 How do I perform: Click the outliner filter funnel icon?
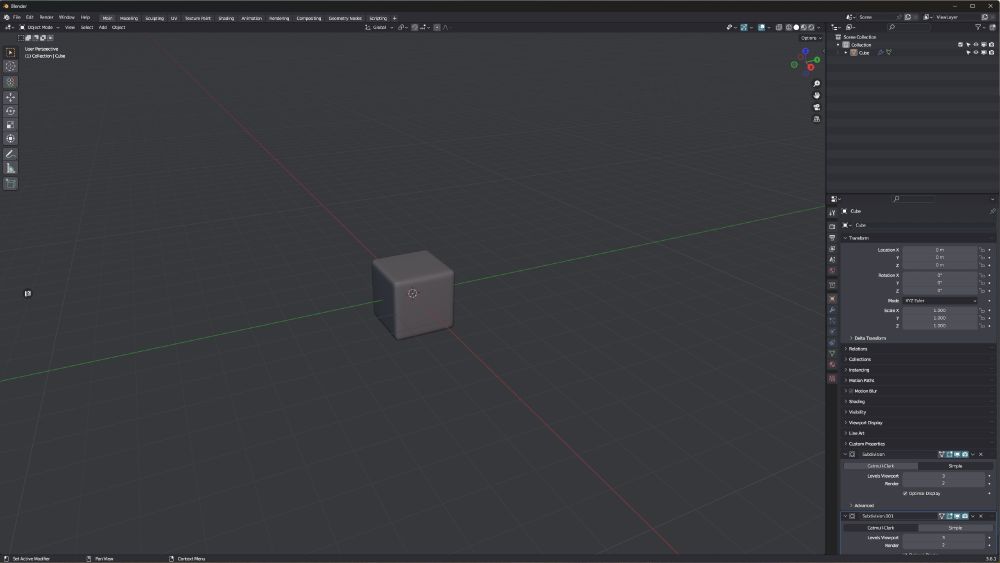click(978, 27)
